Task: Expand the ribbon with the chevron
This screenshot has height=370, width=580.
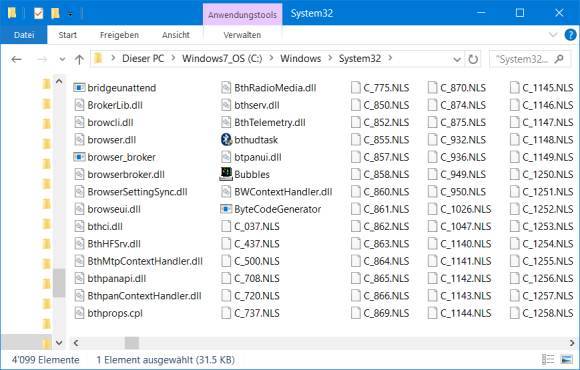Action: pos(553,35)
